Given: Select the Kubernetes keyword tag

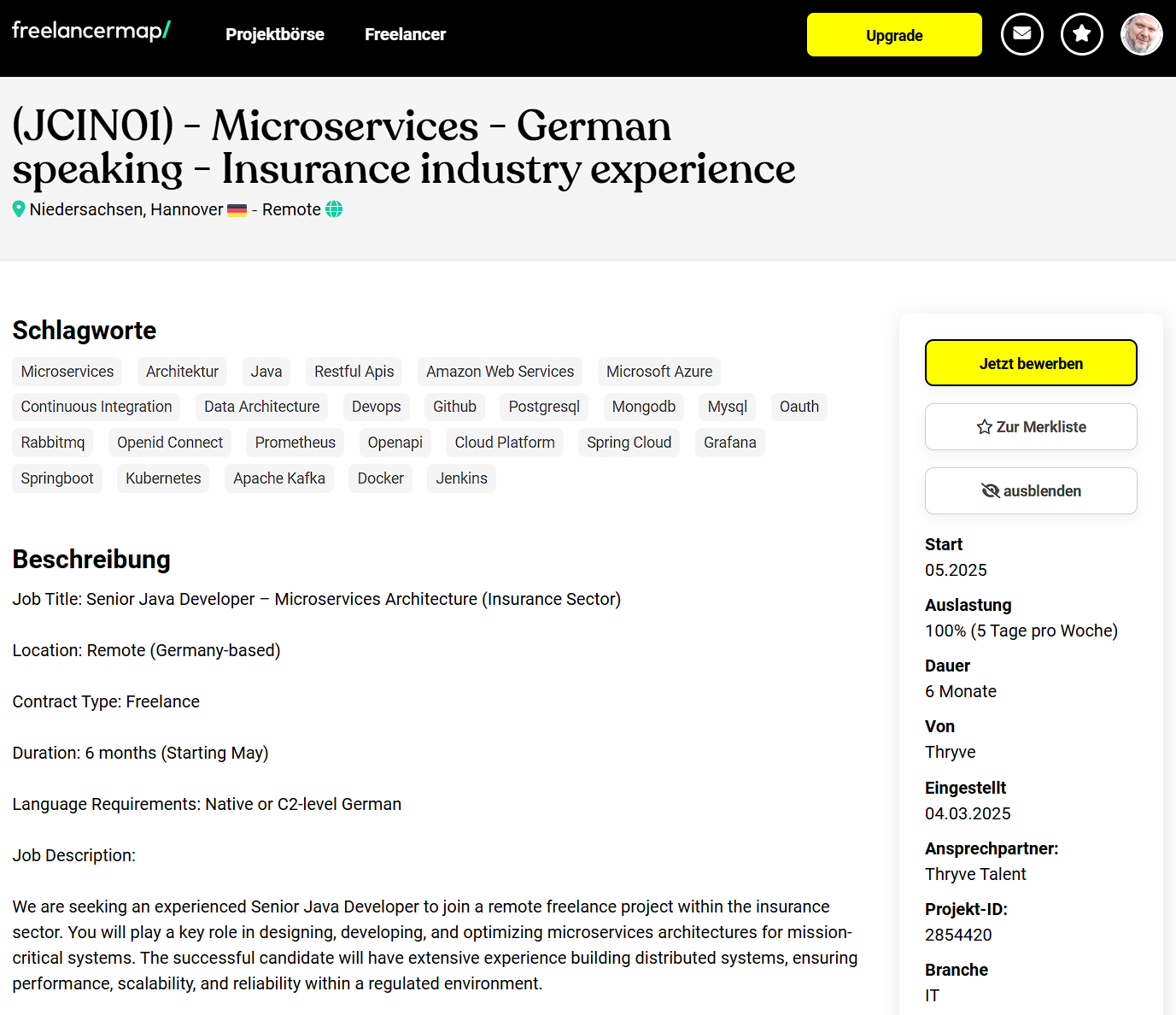Looking at the screenshot, I should click(x=163, y=478).
